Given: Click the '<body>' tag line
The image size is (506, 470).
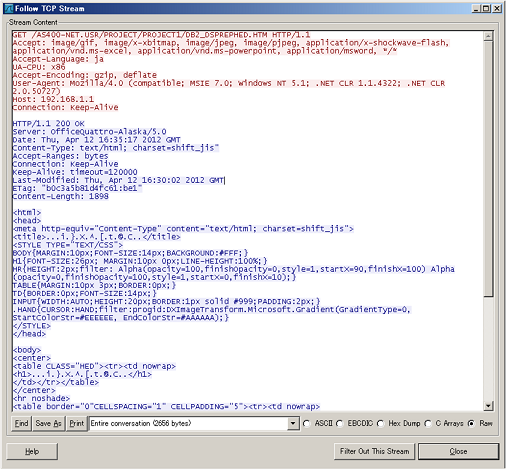Looking at the screenshot, I should tap(27, 350).
